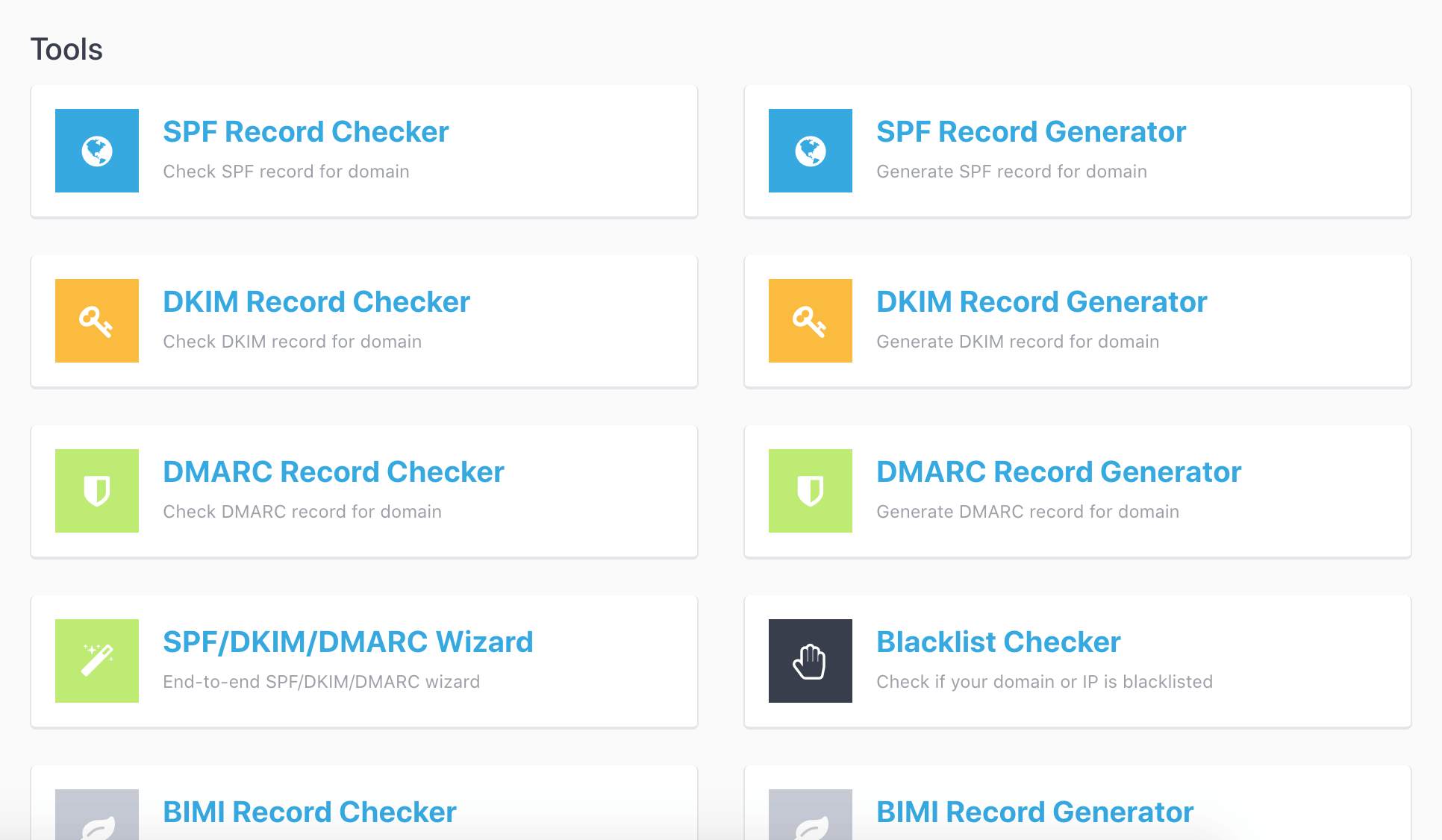The width and height of the screenshot is (1442, 840).
Task: Open the SPF Record Checker link
Action: point(305,132)
